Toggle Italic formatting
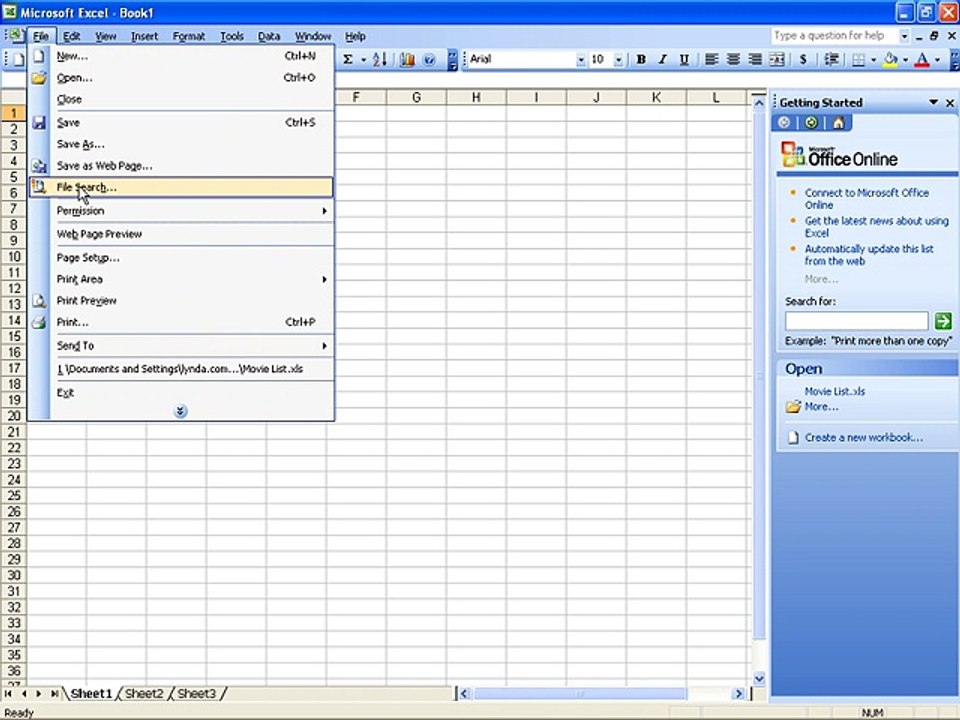Screen dimensions: 960x720 (x=662, y=59)
